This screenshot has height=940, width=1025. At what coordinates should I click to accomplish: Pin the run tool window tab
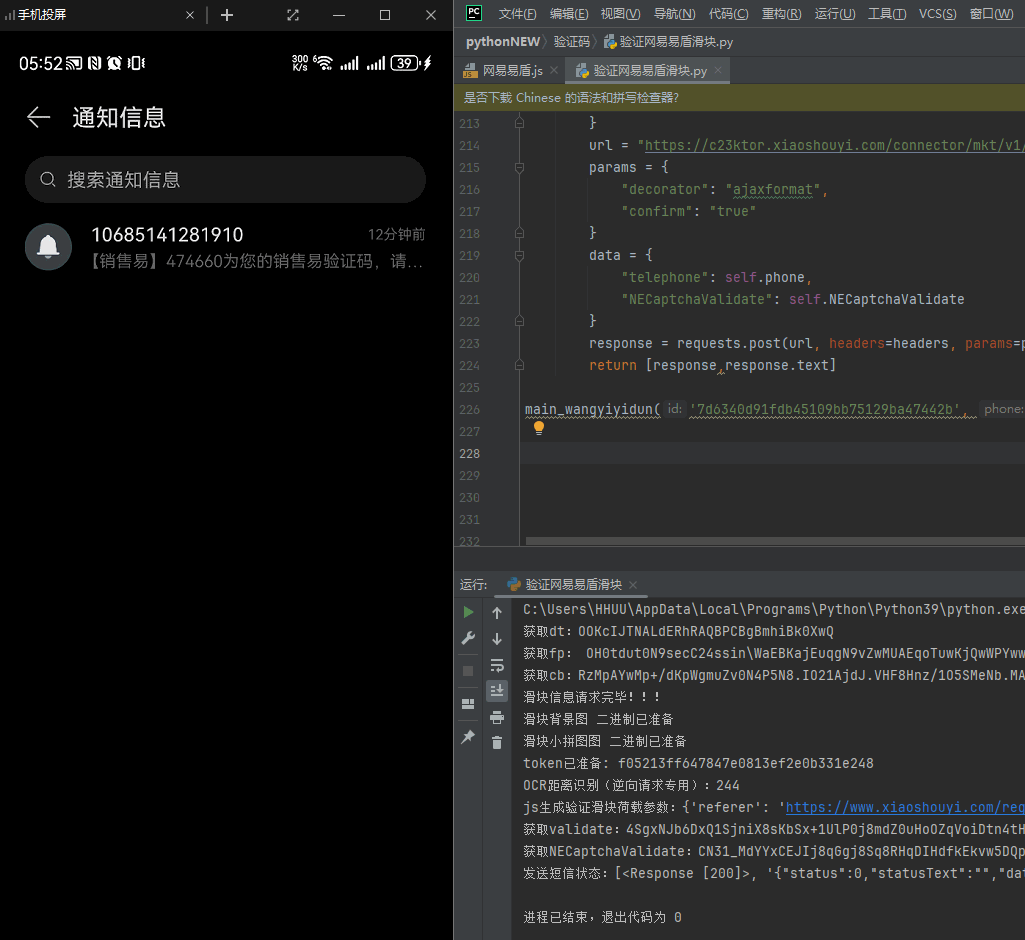(470, 737)
